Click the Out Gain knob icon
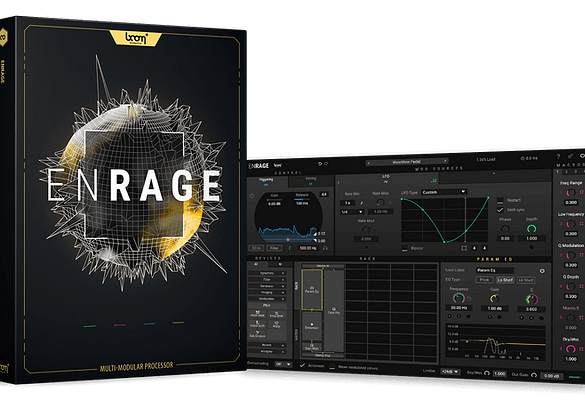 (x=534, y=375)
